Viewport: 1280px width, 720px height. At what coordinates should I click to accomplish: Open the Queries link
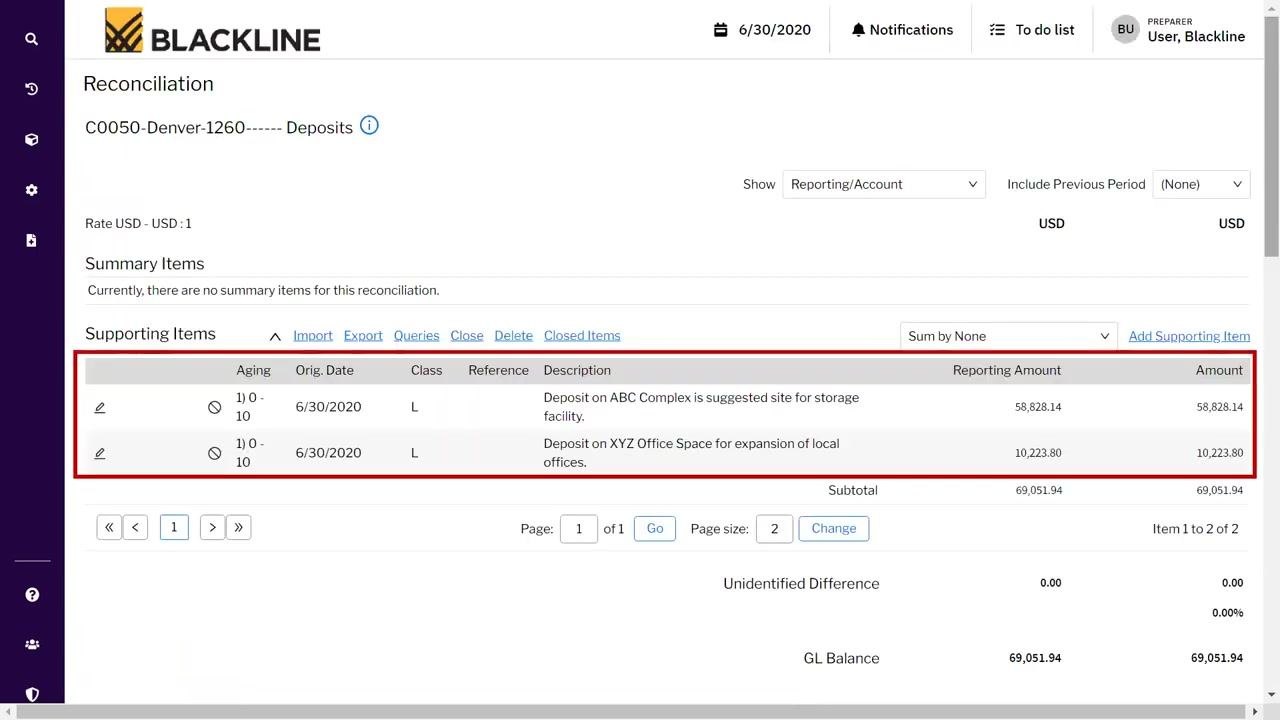pyautogui.click(x=416, y=336)
